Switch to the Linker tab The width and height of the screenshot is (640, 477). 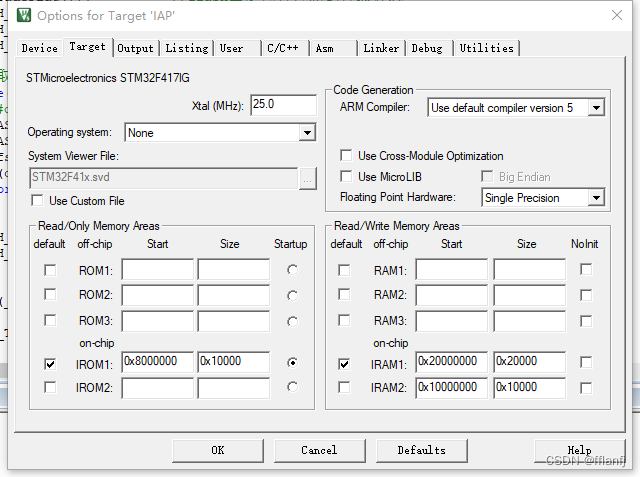pos(381,48)
